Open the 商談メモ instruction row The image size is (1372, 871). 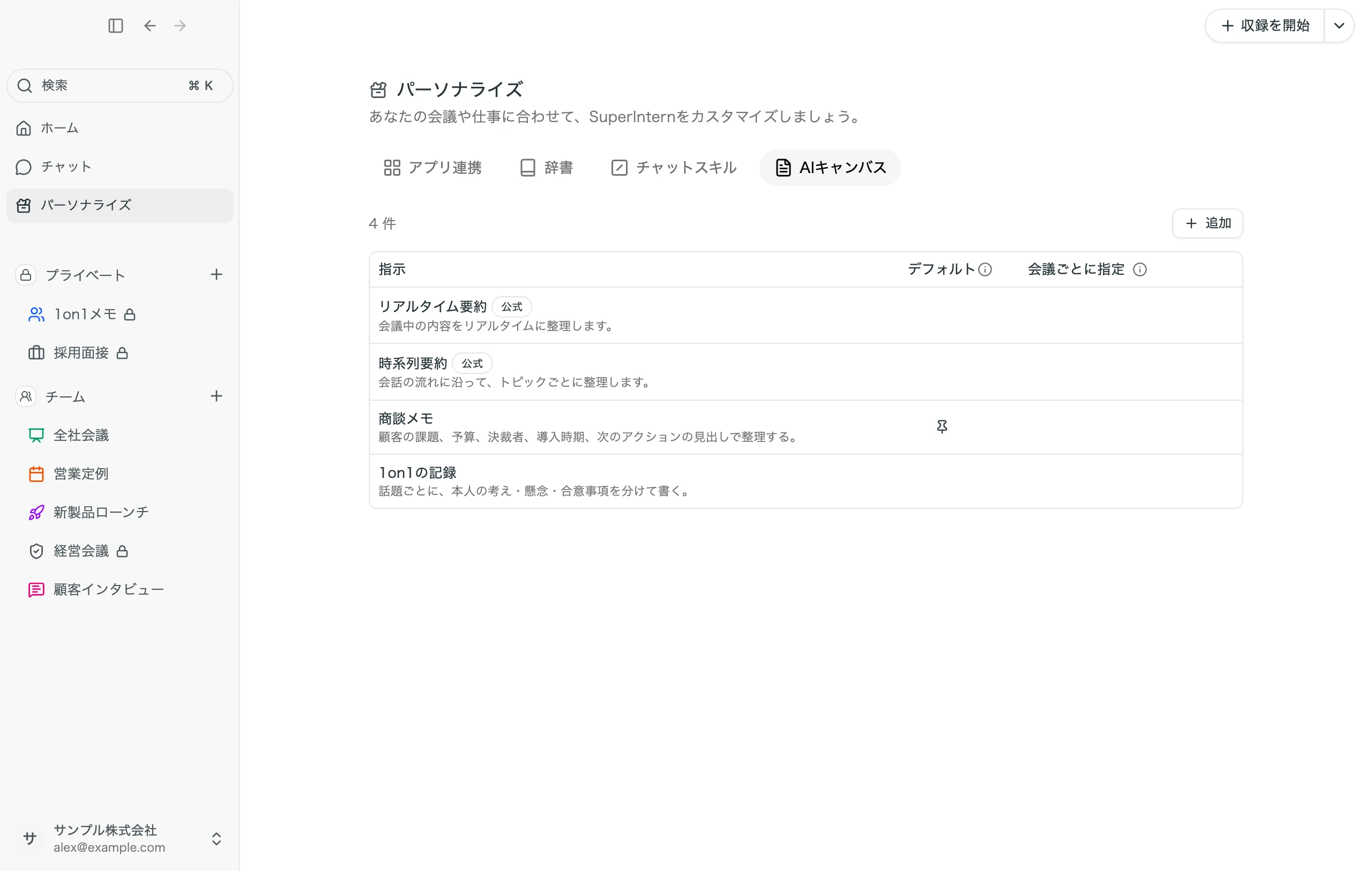[806, 427]
